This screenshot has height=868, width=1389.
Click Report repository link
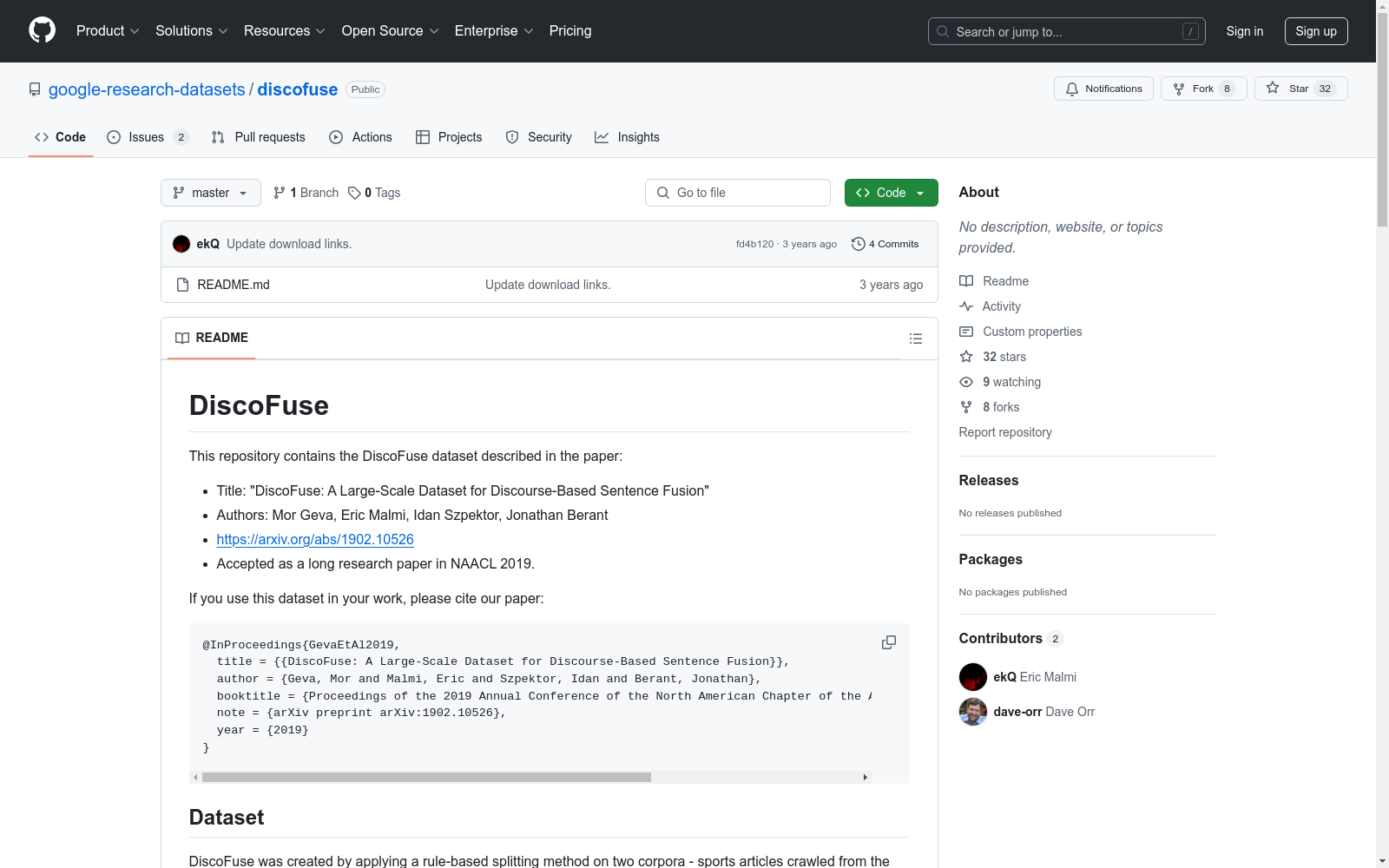(x=1005, y=432)
